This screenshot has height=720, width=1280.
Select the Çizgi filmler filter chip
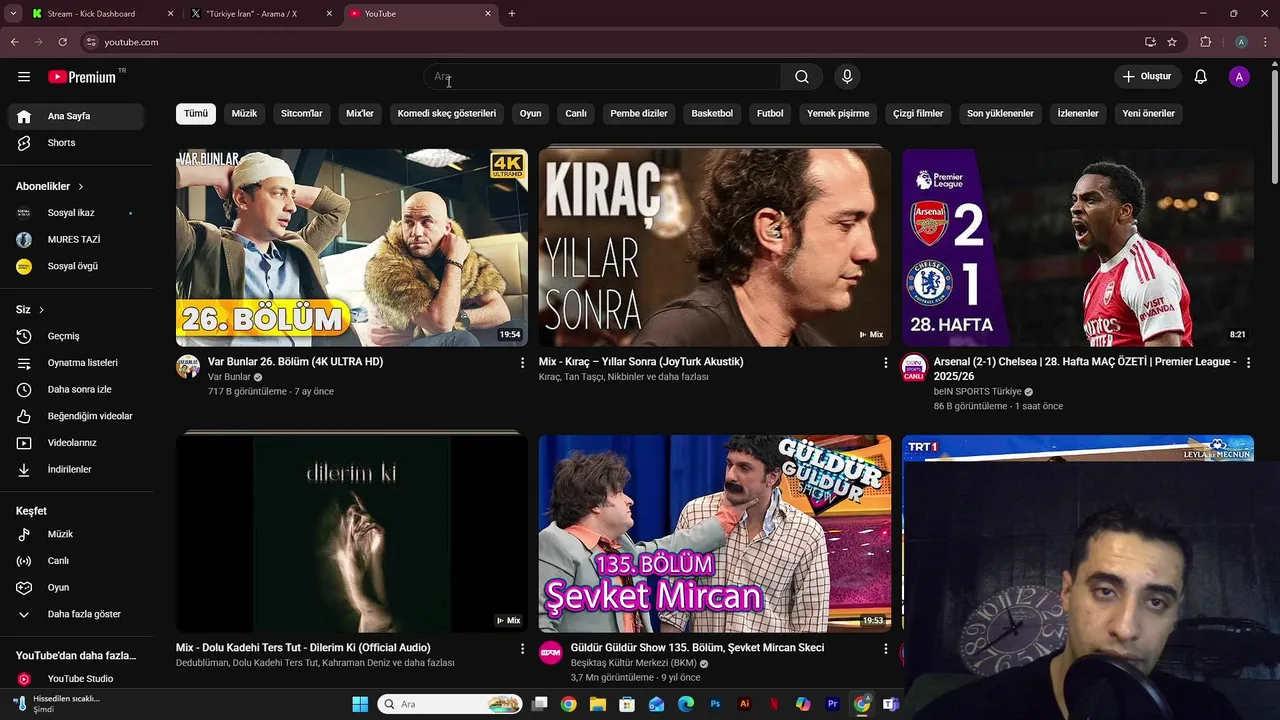[918, 113]
